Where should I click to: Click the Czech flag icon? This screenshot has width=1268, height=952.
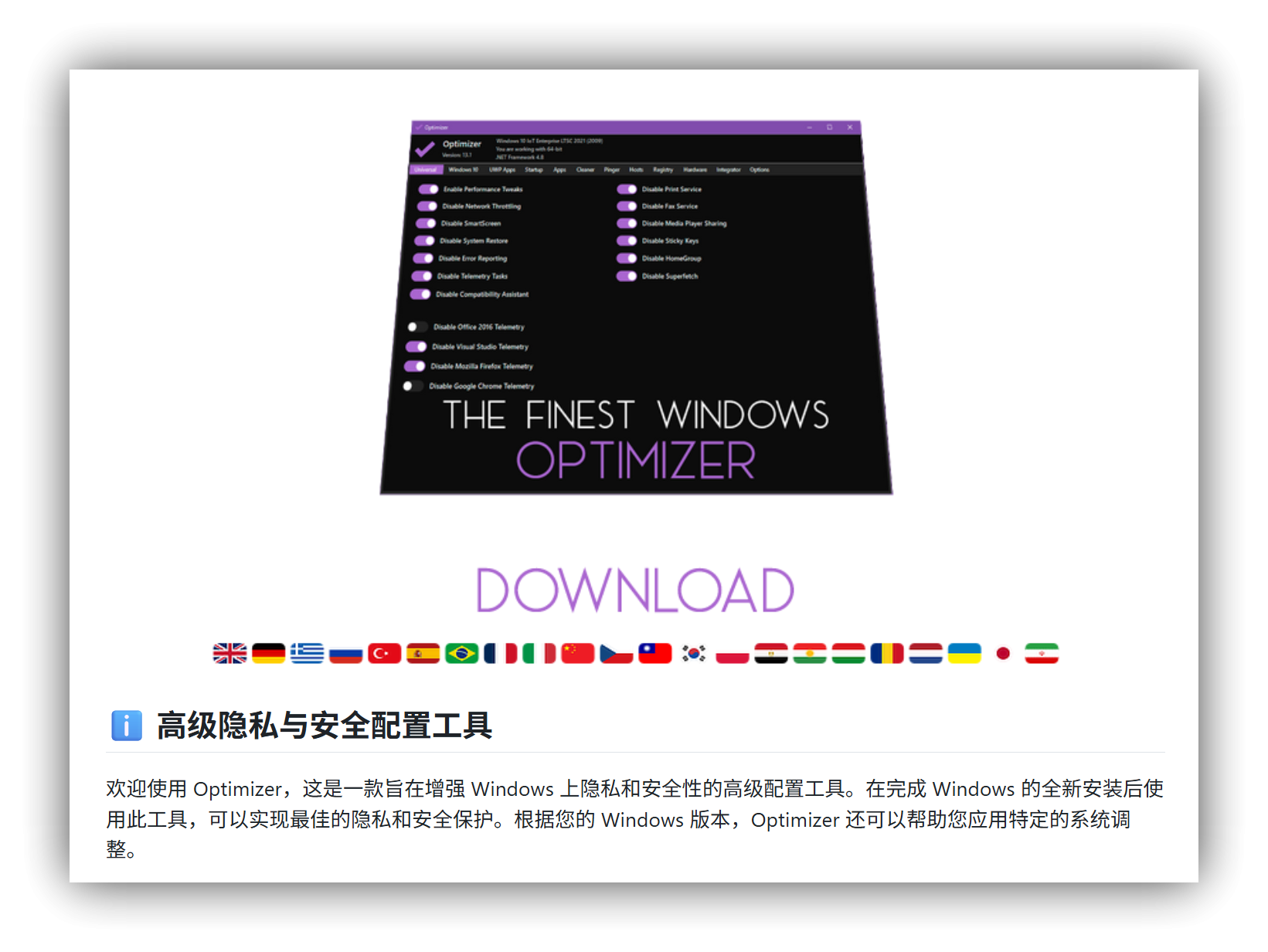(x=616, y=654)
